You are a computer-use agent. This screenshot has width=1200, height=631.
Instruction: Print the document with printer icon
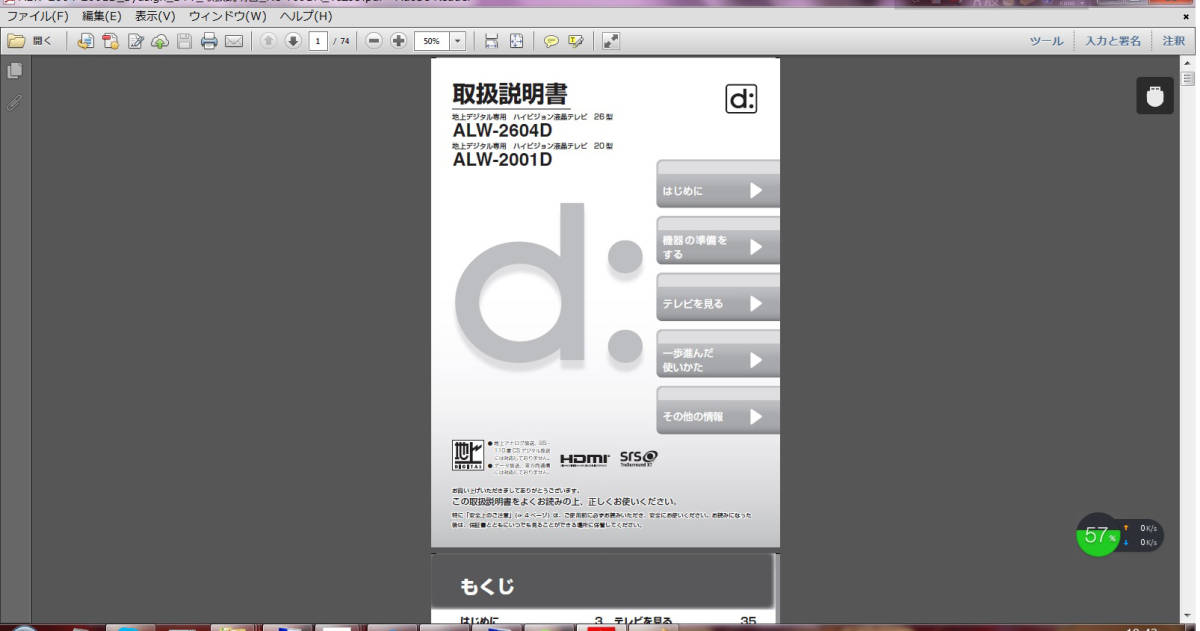click(209, 41)
